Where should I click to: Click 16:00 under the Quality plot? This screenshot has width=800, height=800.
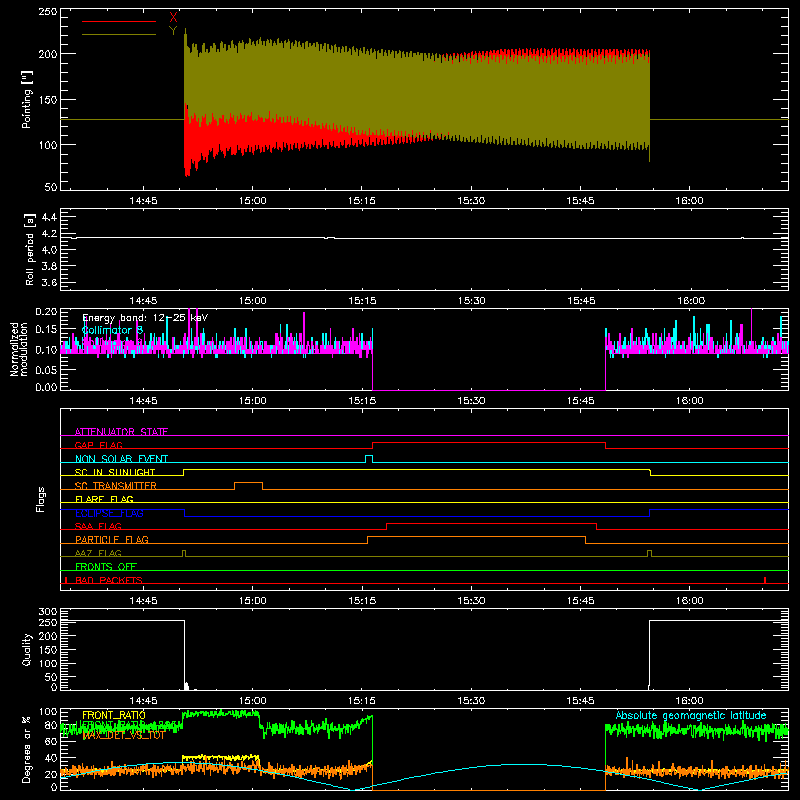click(x=689, y=701)
